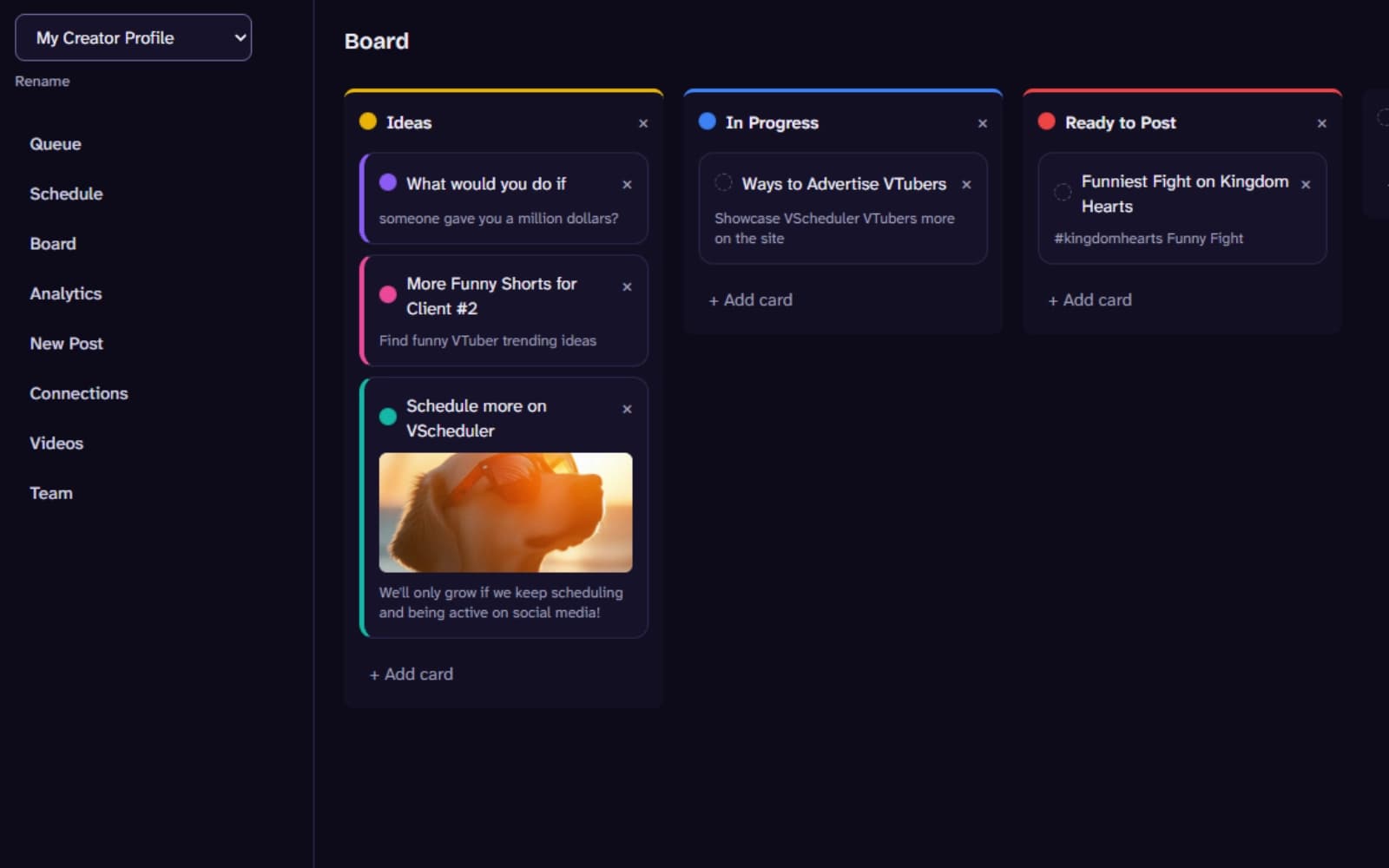Click the Rename profile link
1389x868 pixels.
click(x=43, y=81)
